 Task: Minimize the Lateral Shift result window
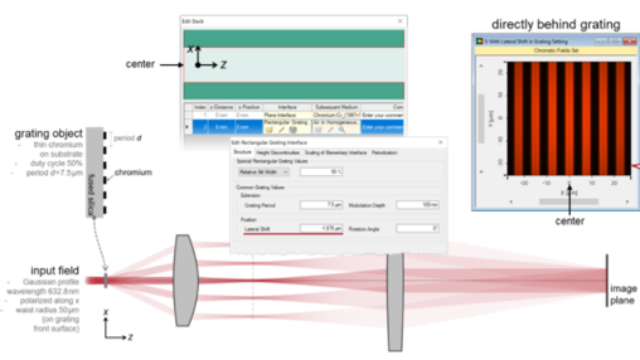point(600,41)
